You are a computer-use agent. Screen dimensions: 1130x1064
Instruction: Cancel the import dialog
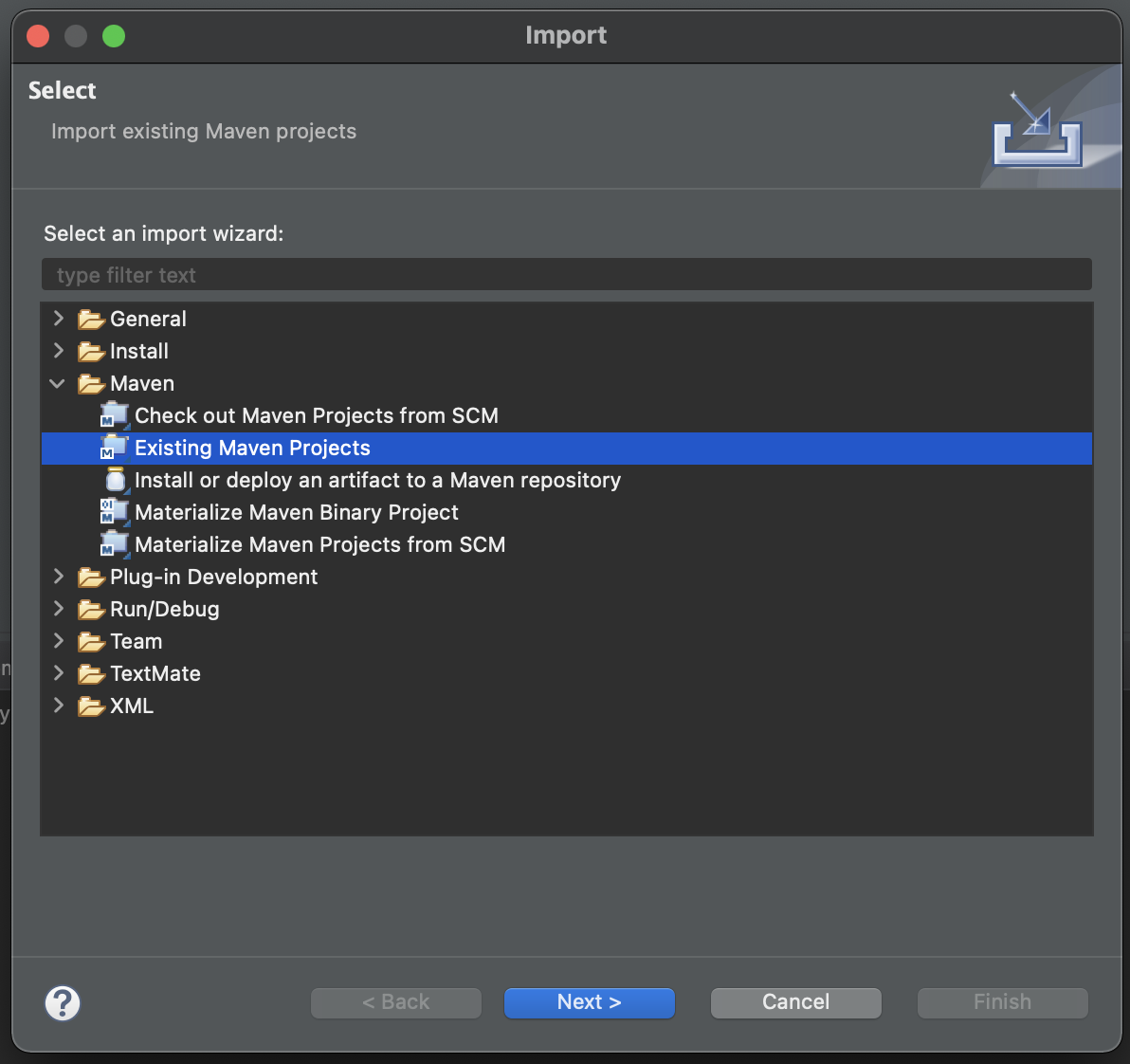pyautogui.click(x=795, y=1002)
